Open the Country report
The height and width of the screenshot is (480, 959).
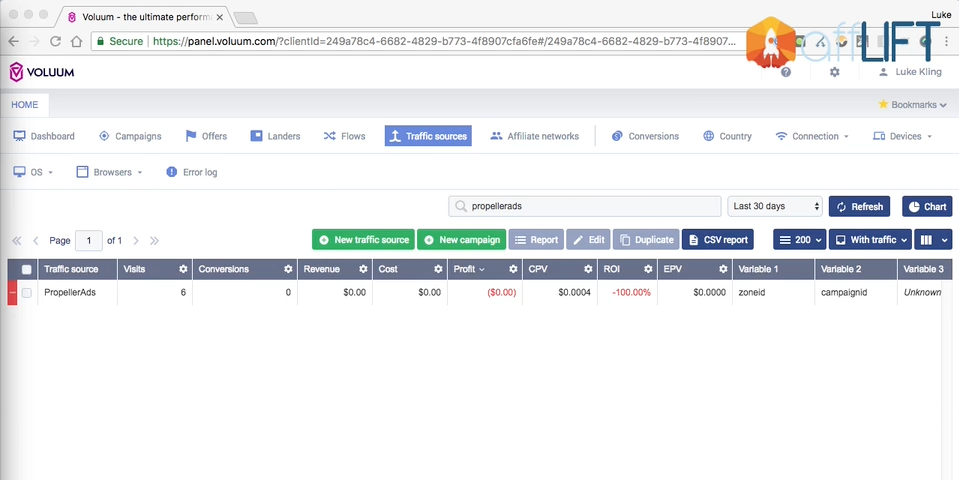tap(727, 136)
